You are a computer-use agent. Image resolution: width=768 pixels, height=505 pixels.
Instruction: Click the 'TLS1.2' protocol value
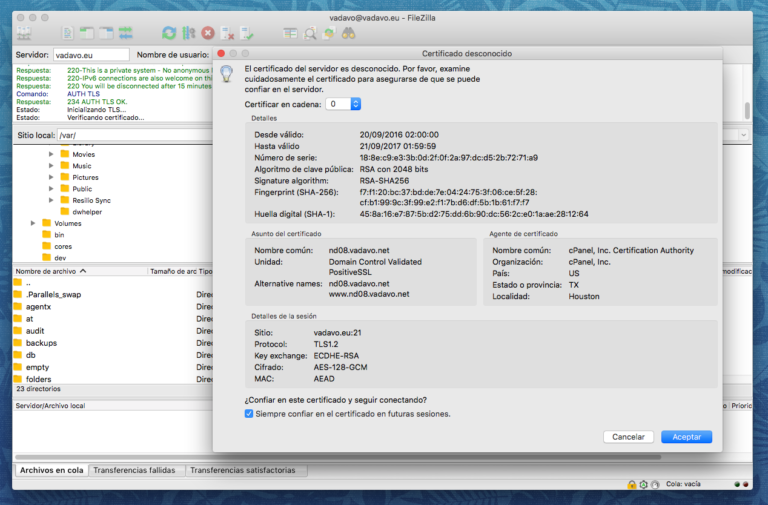(326, 344)
